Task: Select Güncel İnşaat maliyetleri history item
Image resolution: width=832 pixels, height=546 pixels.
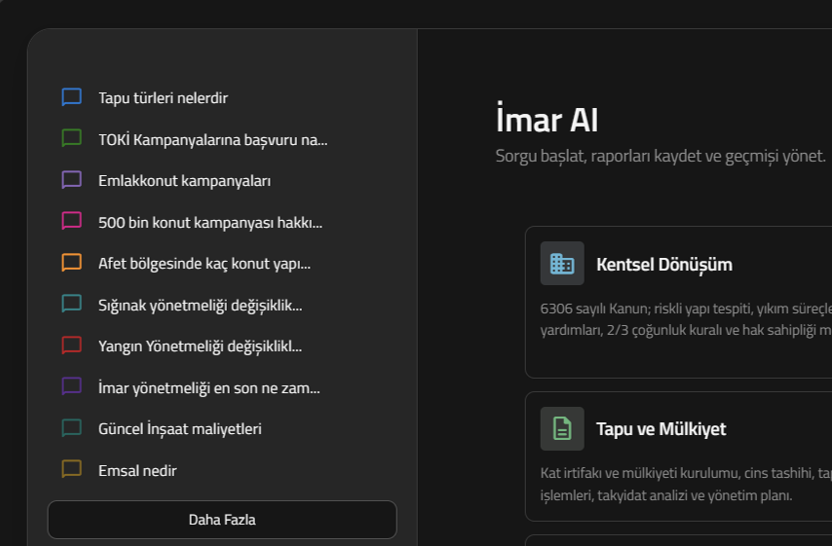Action: point(180,429)
